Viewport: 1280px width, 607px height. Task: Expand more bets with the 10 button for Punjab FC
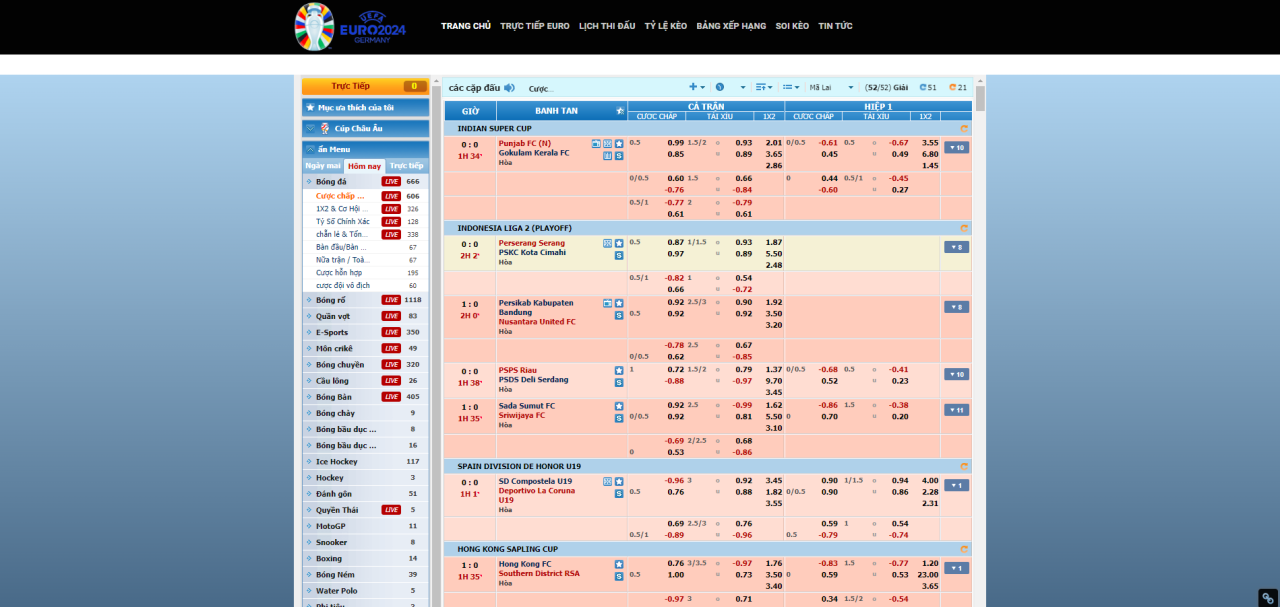tap(956, 148)
